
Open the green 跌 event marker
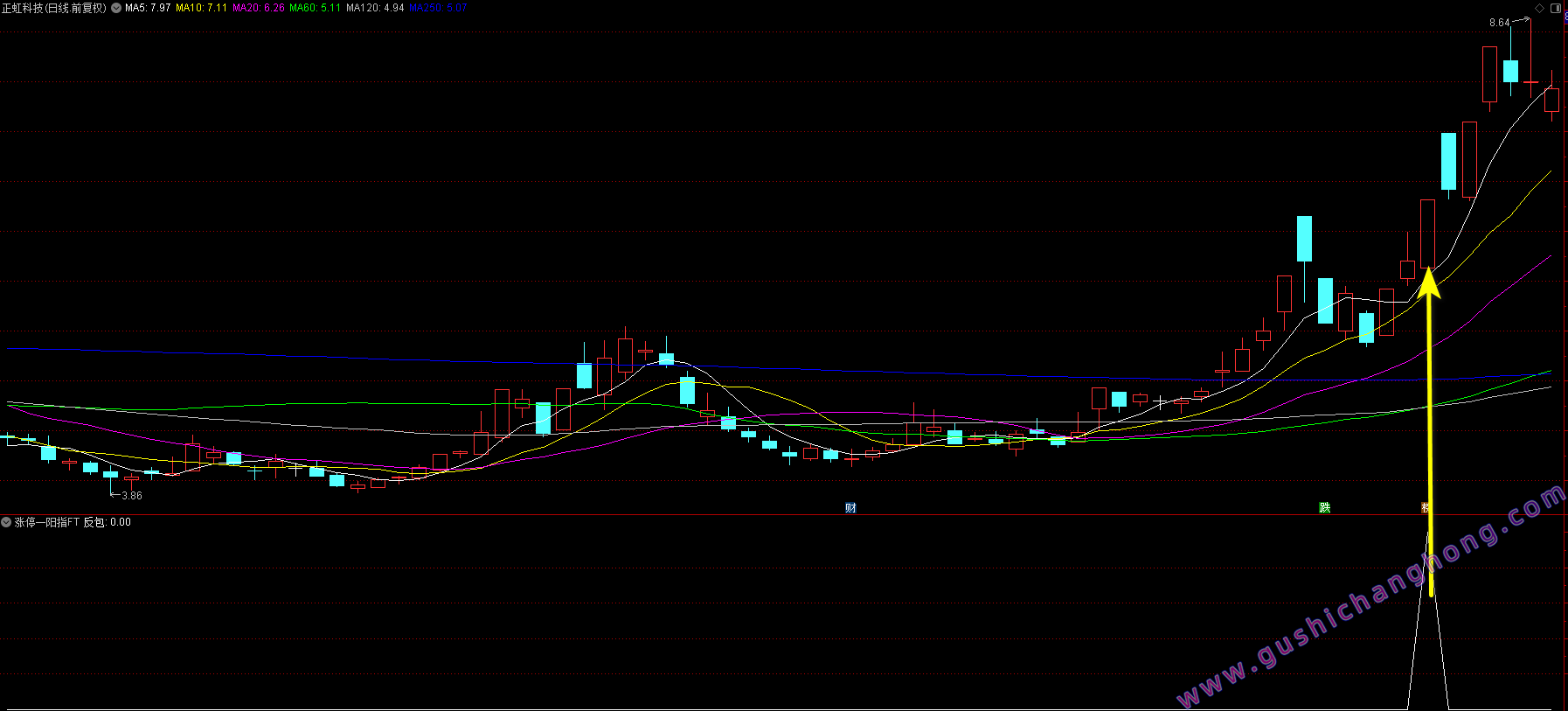(1325, 508)
